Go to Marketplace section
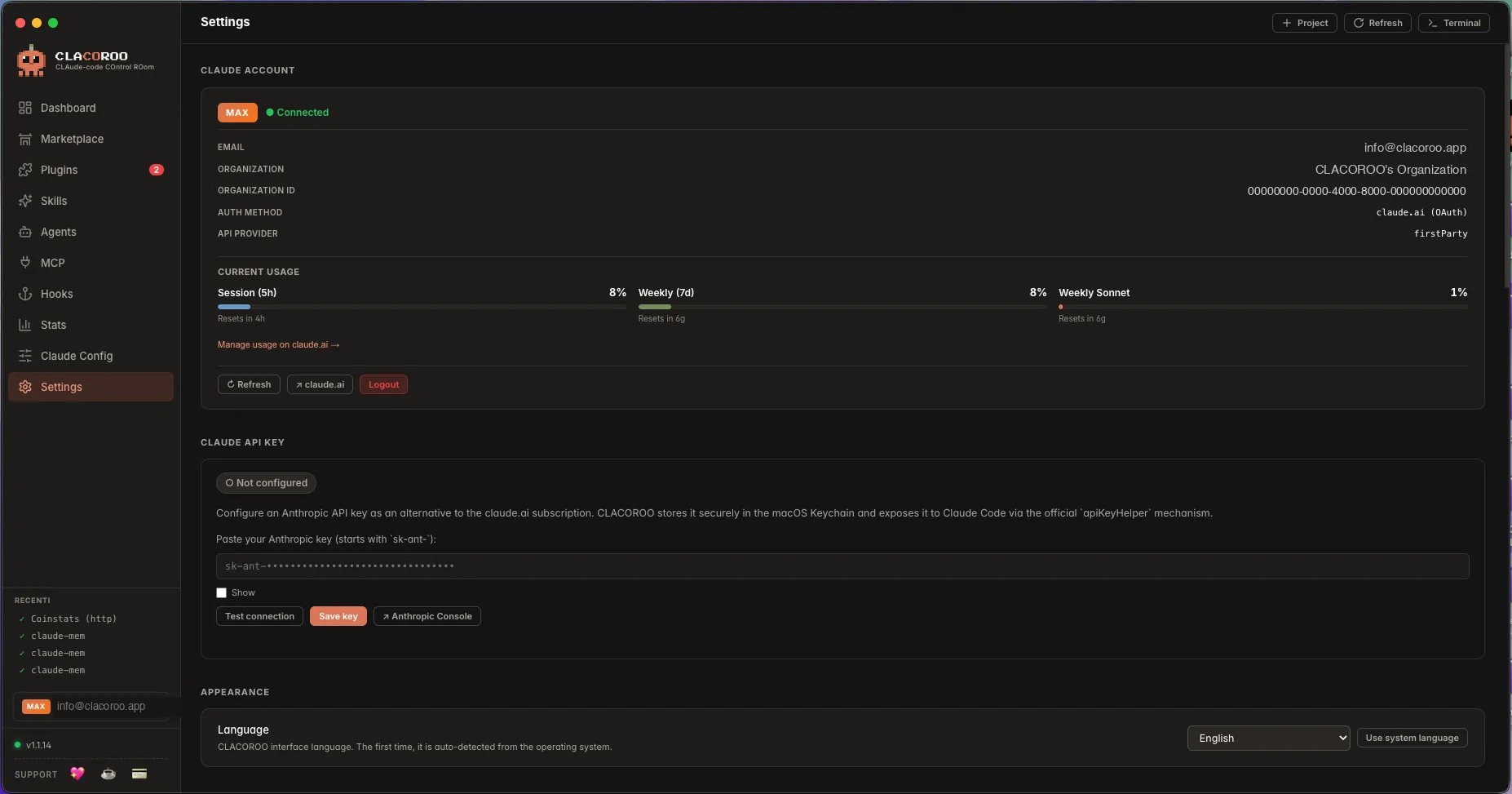The image size is (1512, 794). tap(91, 139)
